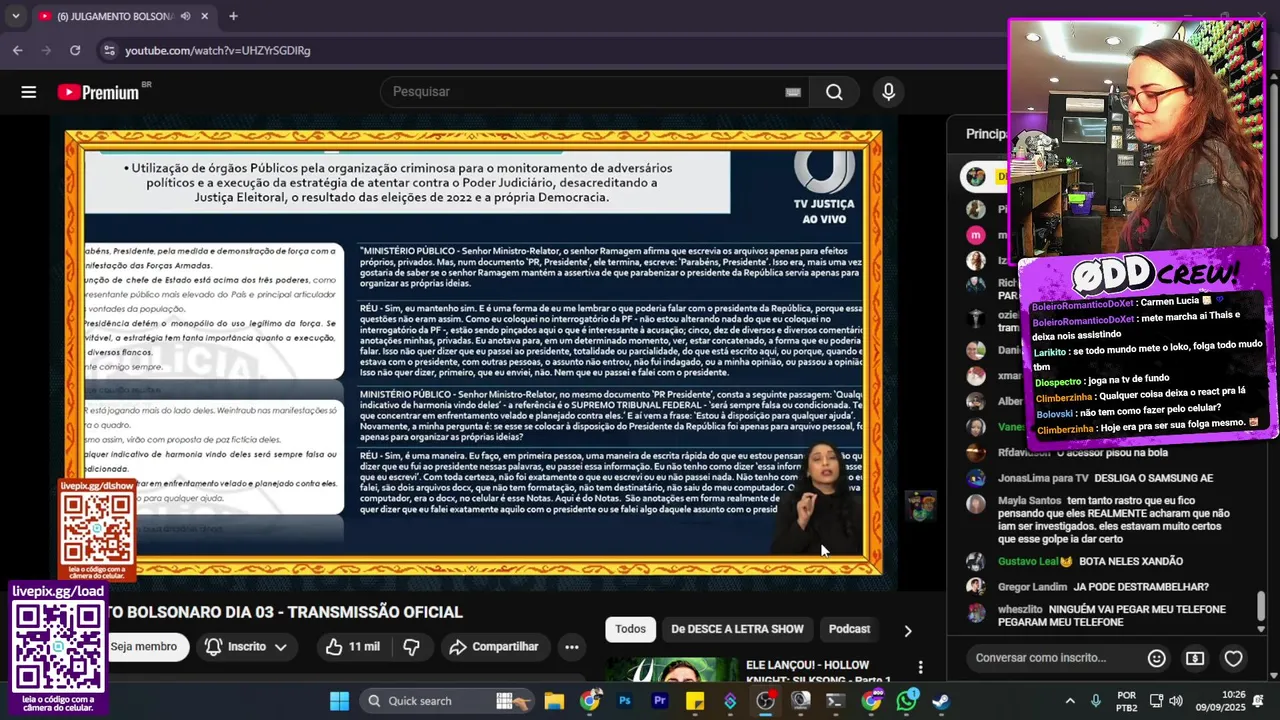Open Steam from taskbar
This screenshot has width=1280, height=720.
pos(941,701)
